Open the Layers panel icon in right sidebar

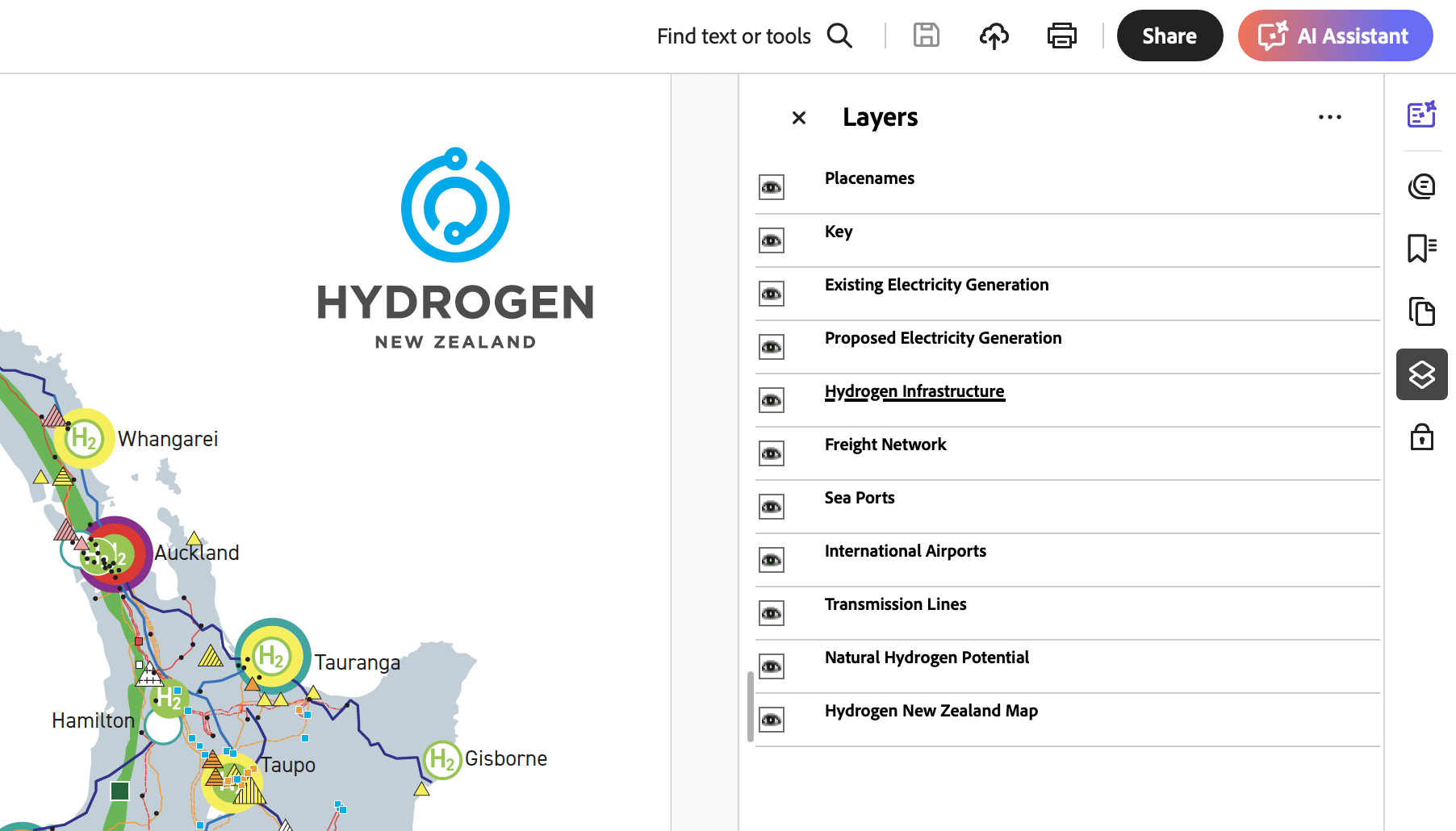(1421, 374)
